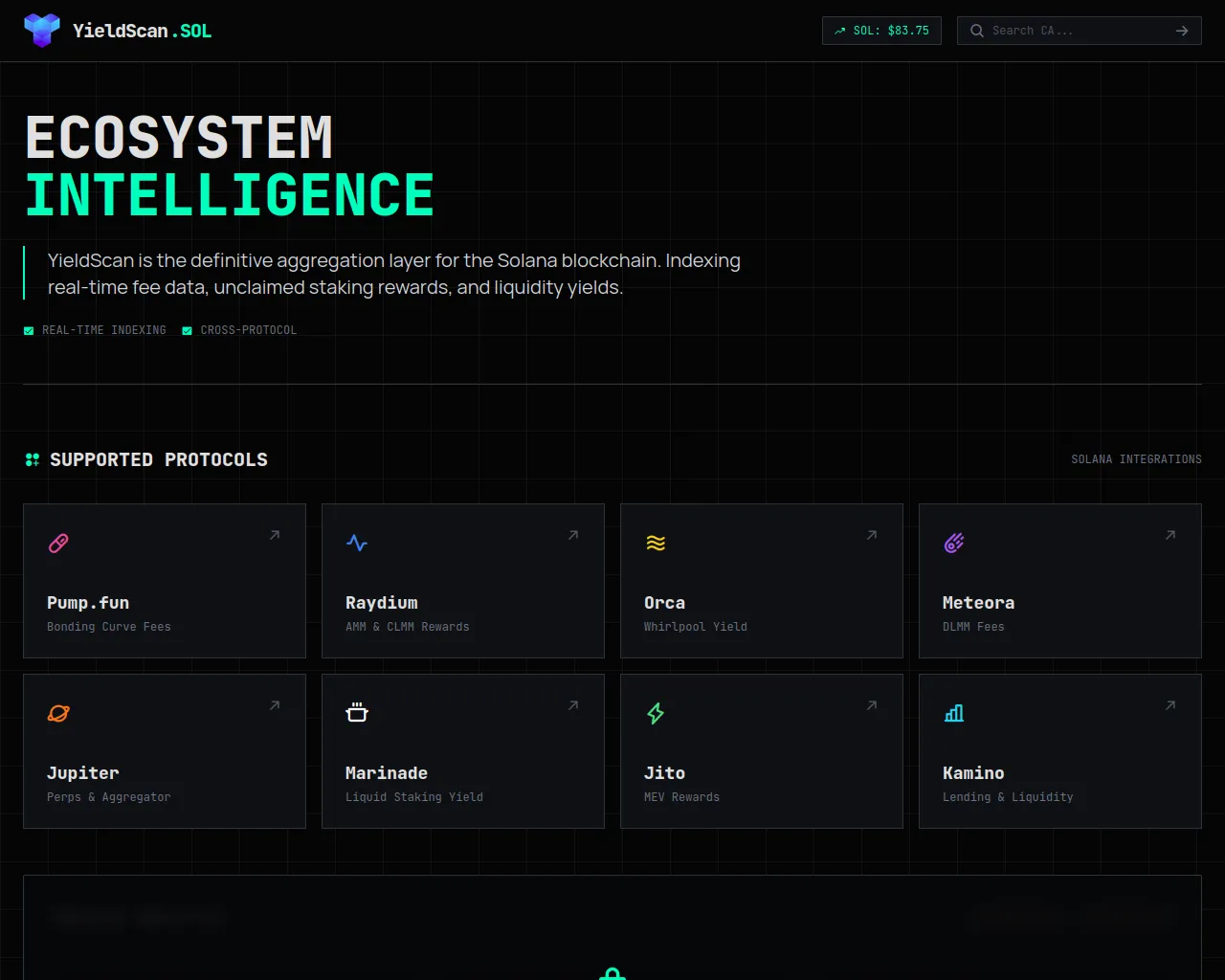Open the YieldScan.SOL home link

[x=118, y=31]
